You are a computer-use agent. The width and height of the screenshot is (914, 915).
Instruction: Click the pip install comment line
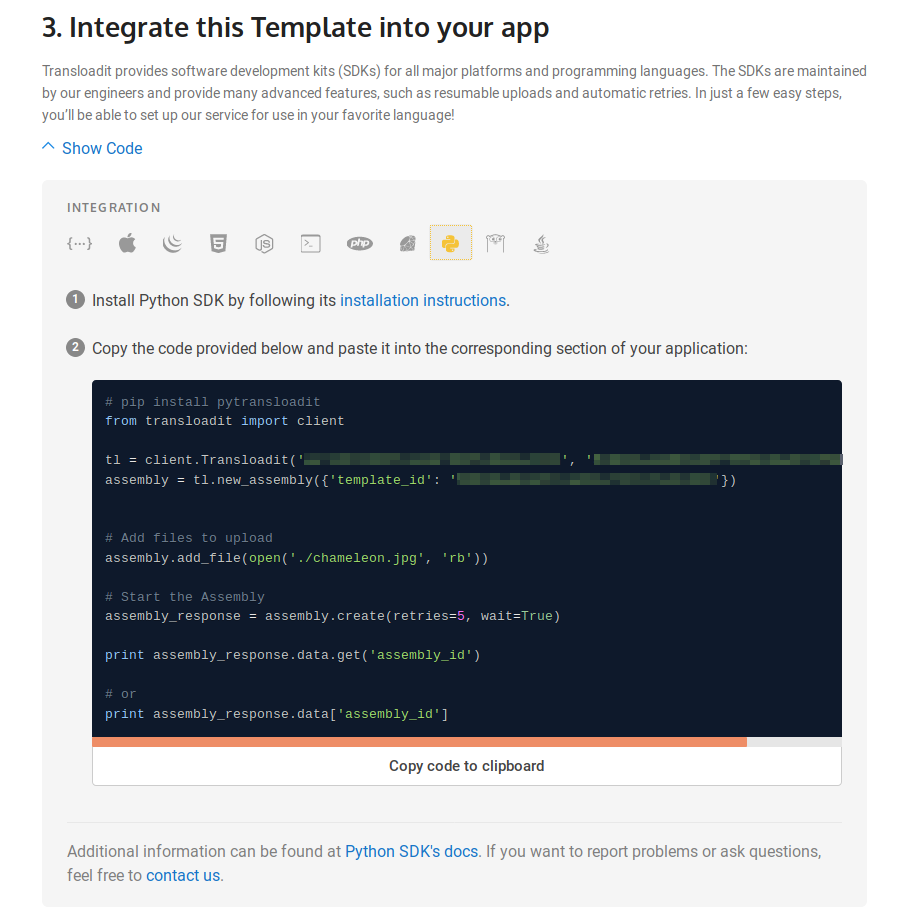tap(212, 402)
